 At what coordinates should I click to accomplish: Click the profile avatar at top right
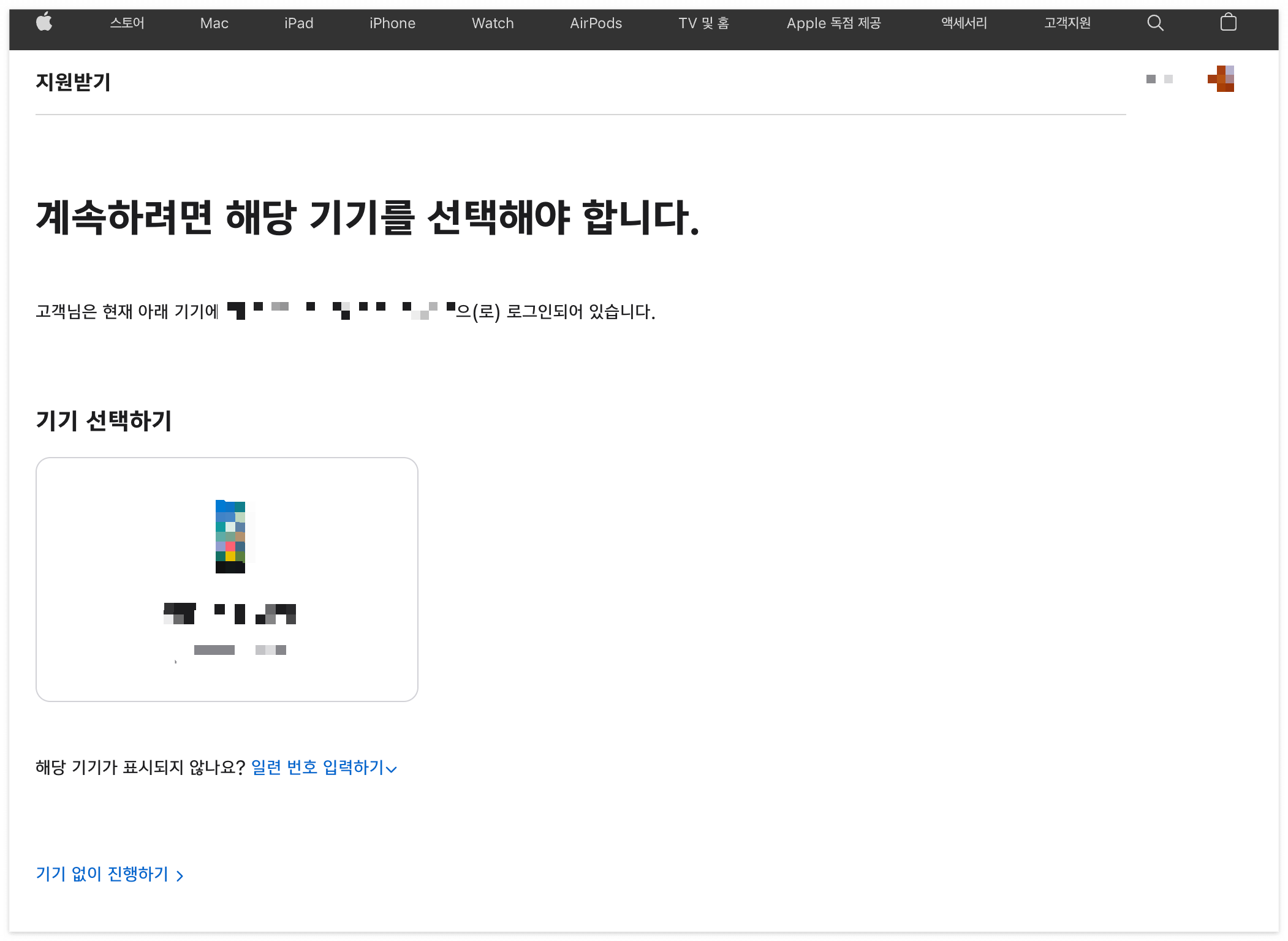tap(1221, 79)
